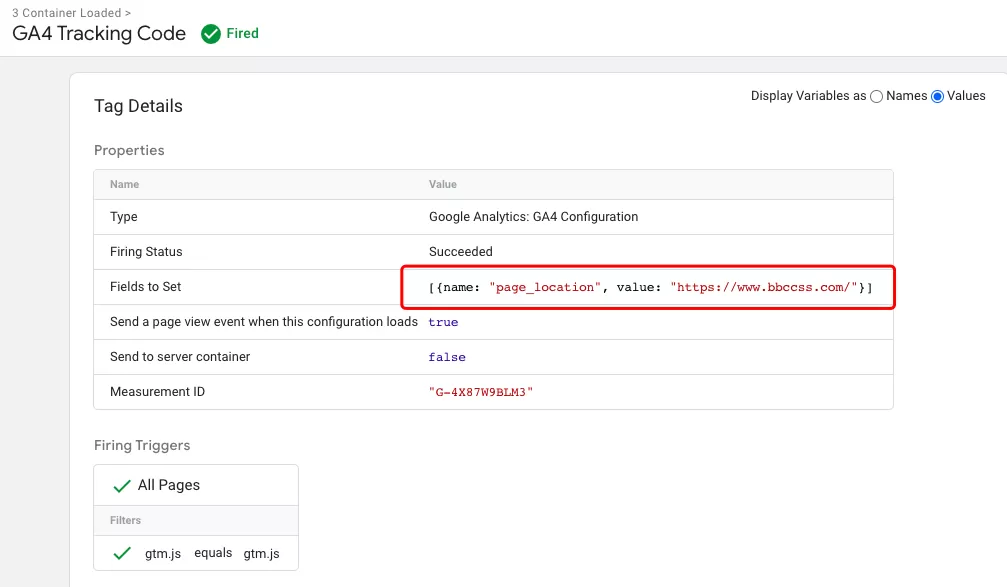Click the "GA4 Tracking Code" title
1007x587 pixels.
click(99, 33)
